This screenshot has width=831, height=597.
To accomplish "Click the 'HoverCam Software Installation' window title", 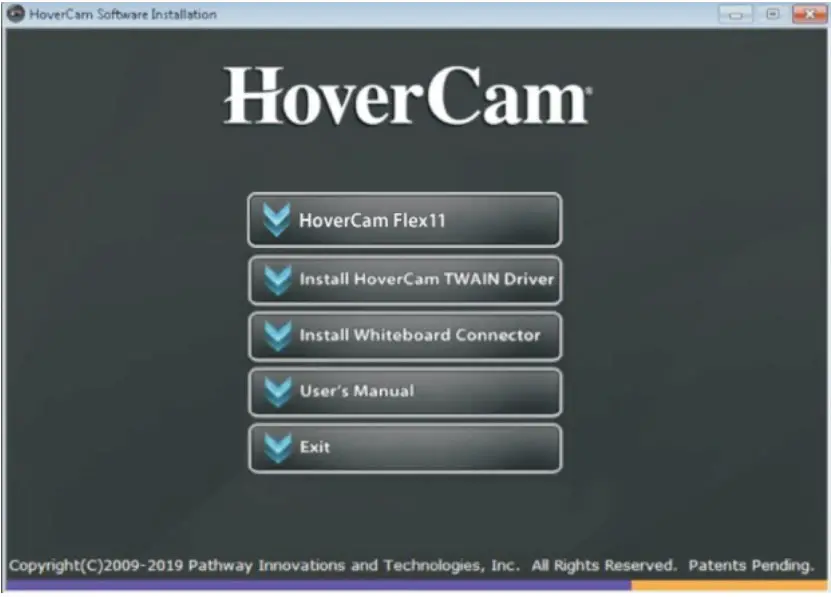I will [123, 14].
